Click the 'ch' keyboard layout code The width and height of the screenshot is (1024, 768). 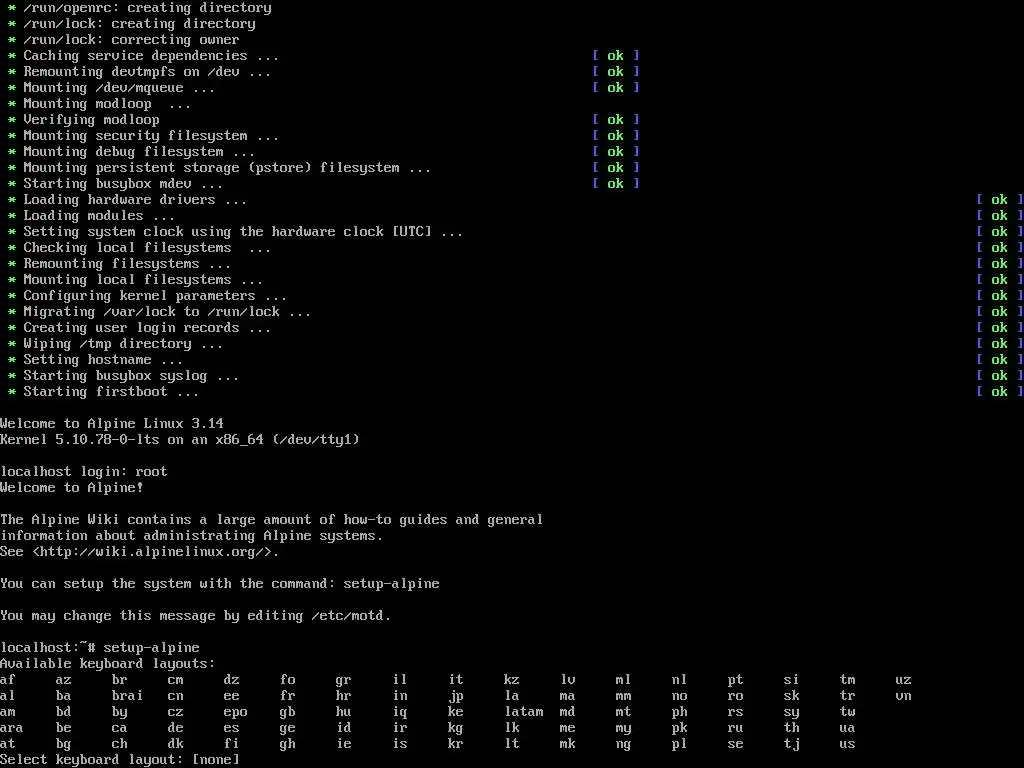coord(120,744)
